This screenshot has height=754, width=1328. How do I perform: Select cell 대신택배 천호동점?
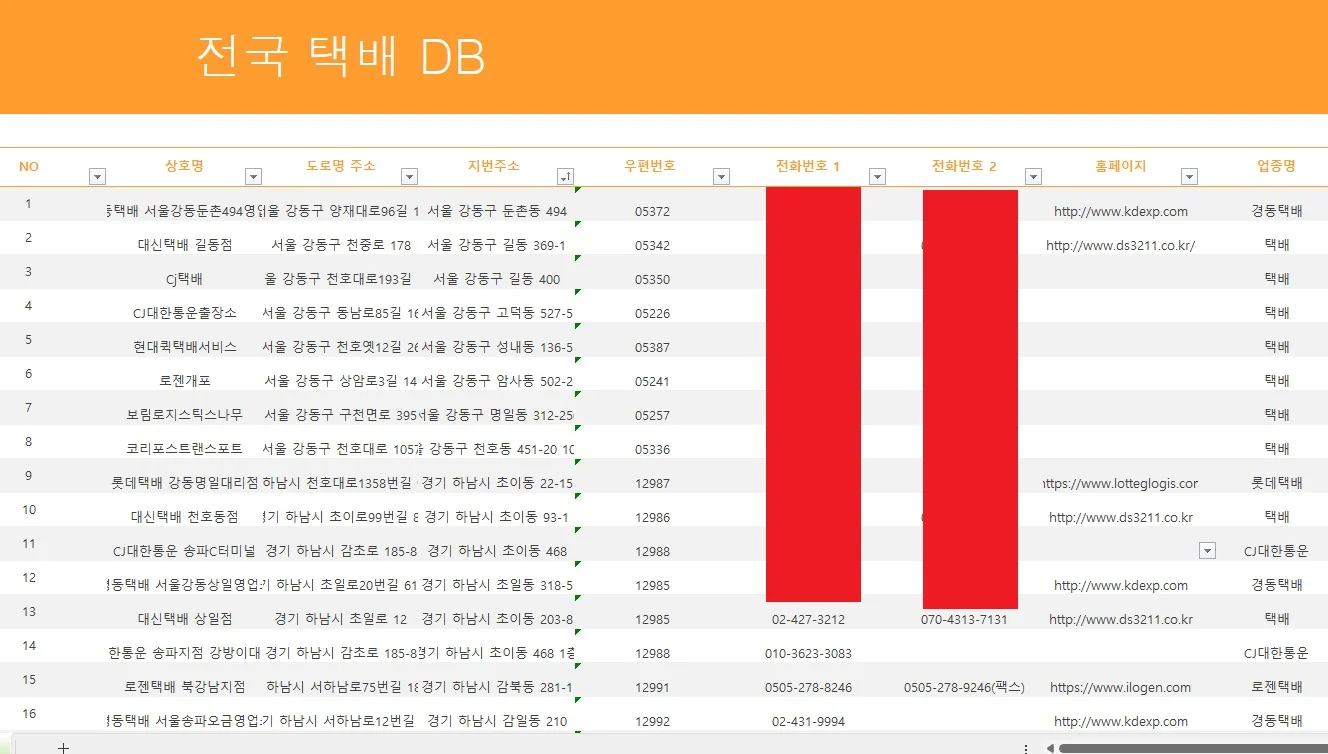coord(184,518)
